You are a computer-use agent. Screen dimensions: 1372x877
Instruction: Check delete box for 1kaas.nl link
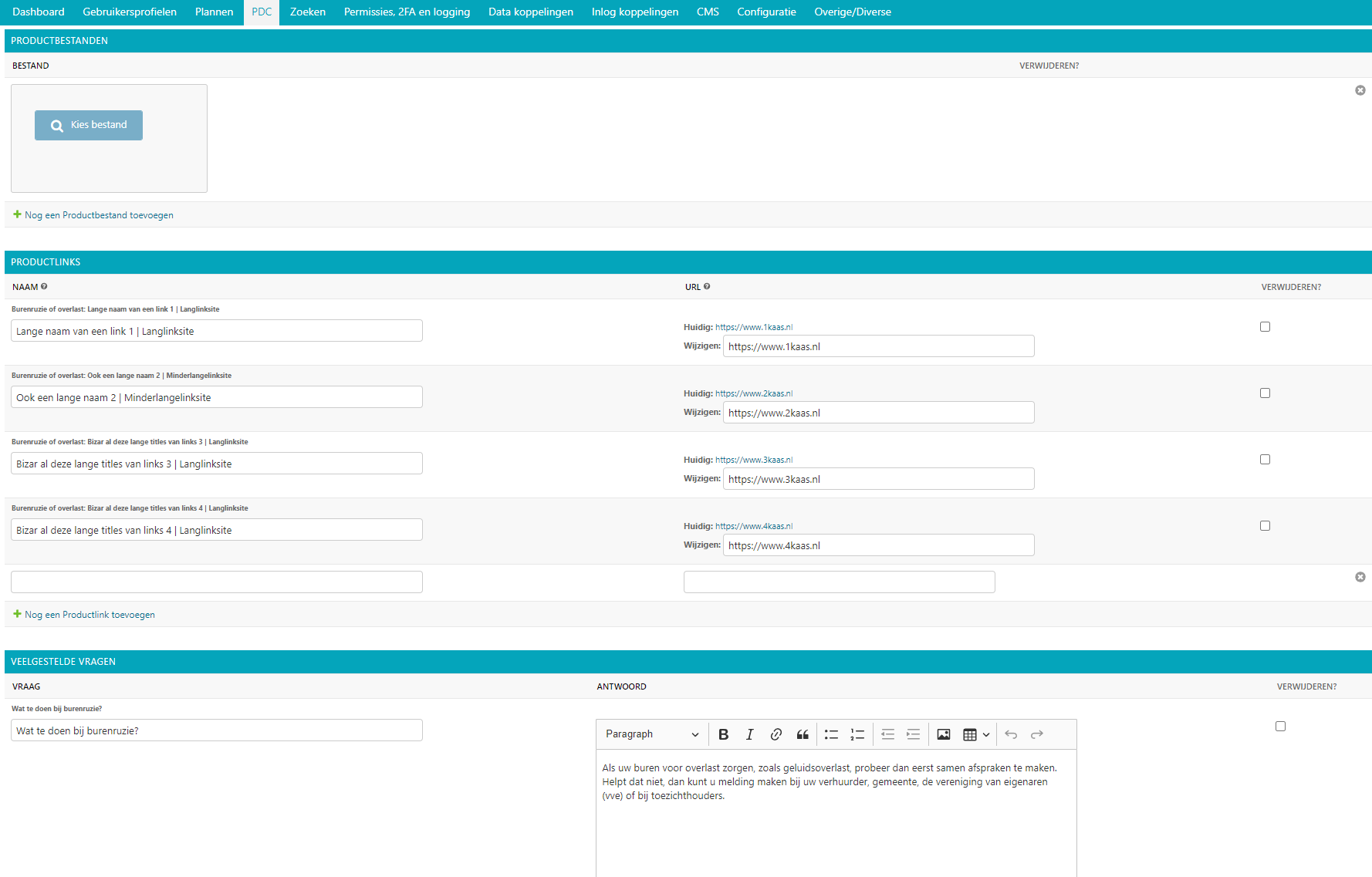pyautogui.click(x=1265, y=327)
